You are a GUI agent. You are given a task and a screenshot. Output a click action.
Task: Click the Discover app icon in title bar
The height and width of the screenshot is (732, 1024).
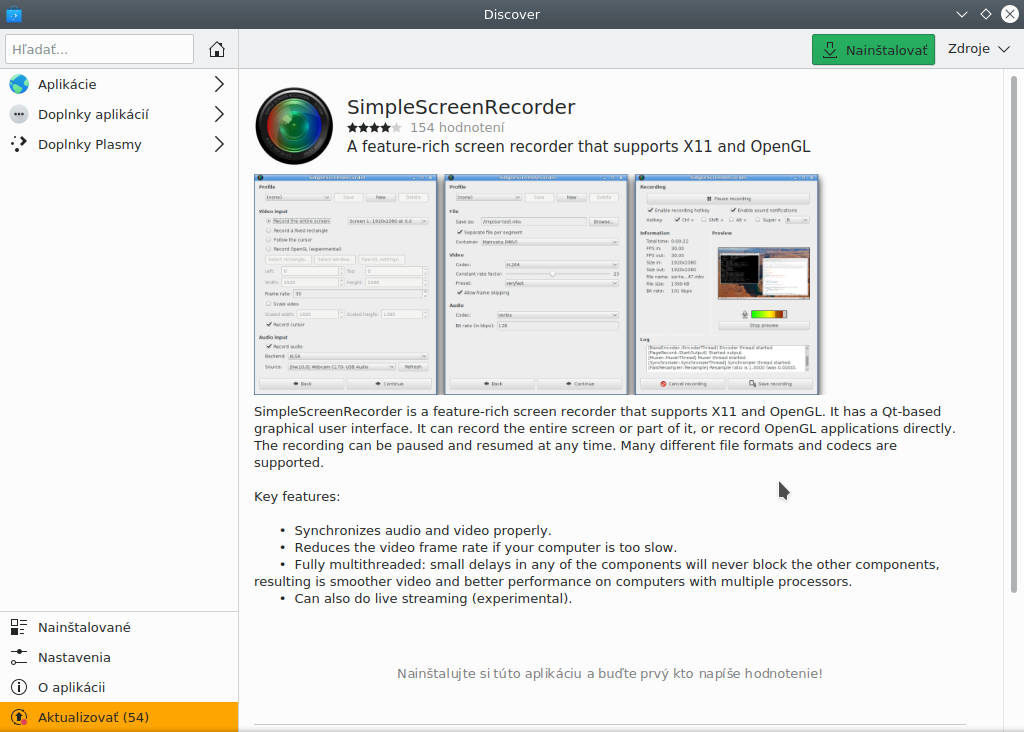(14, 14)
